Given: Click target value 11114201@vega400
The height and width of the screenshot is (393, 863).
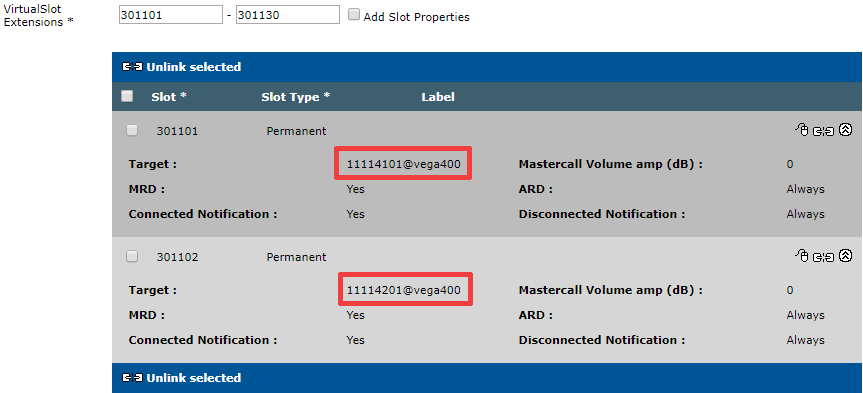Looking at the screenshot, I should point(403,290).
